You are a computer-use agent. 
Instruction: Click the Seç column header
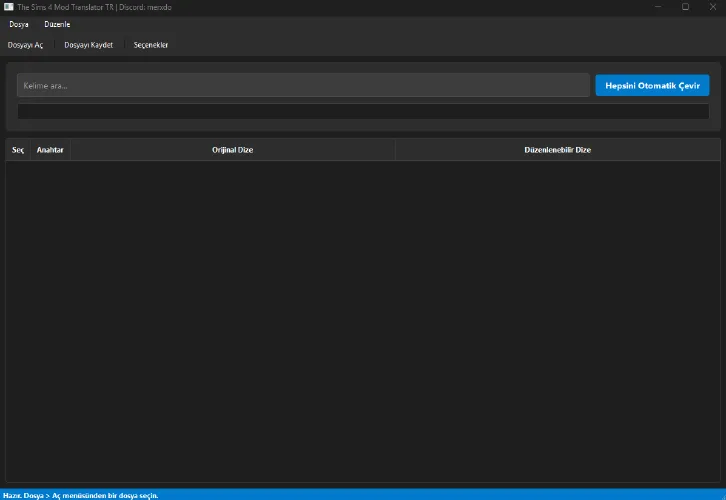(x=18, y=150)
